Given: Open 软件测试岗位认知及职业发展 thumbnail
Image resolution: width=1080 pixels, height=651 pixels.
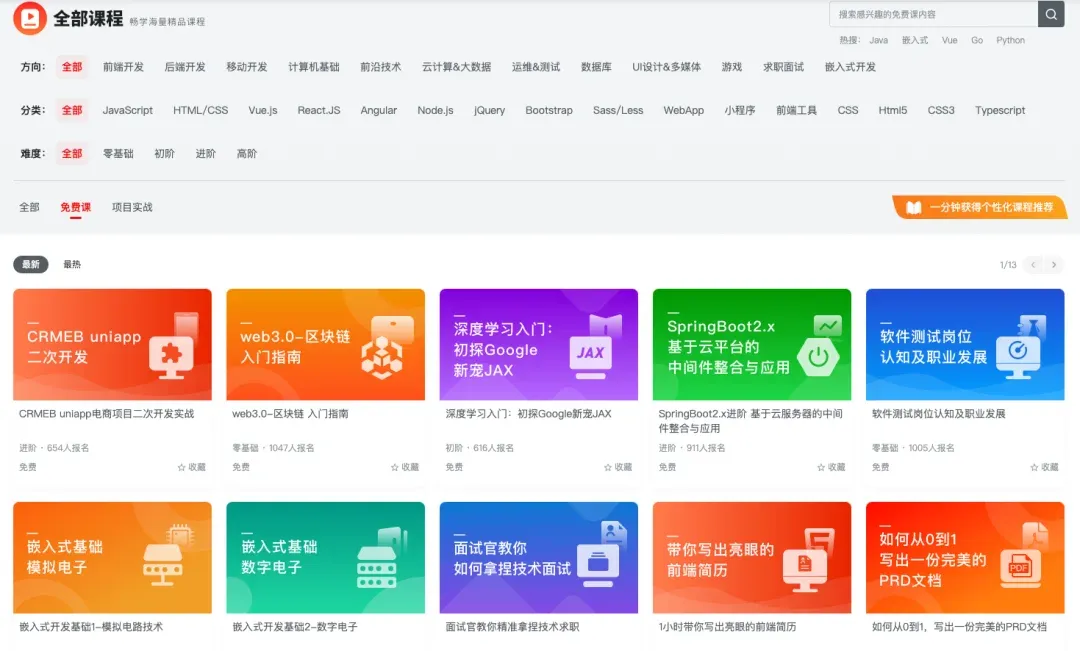Looking at the screenshot, I should 965,344.
